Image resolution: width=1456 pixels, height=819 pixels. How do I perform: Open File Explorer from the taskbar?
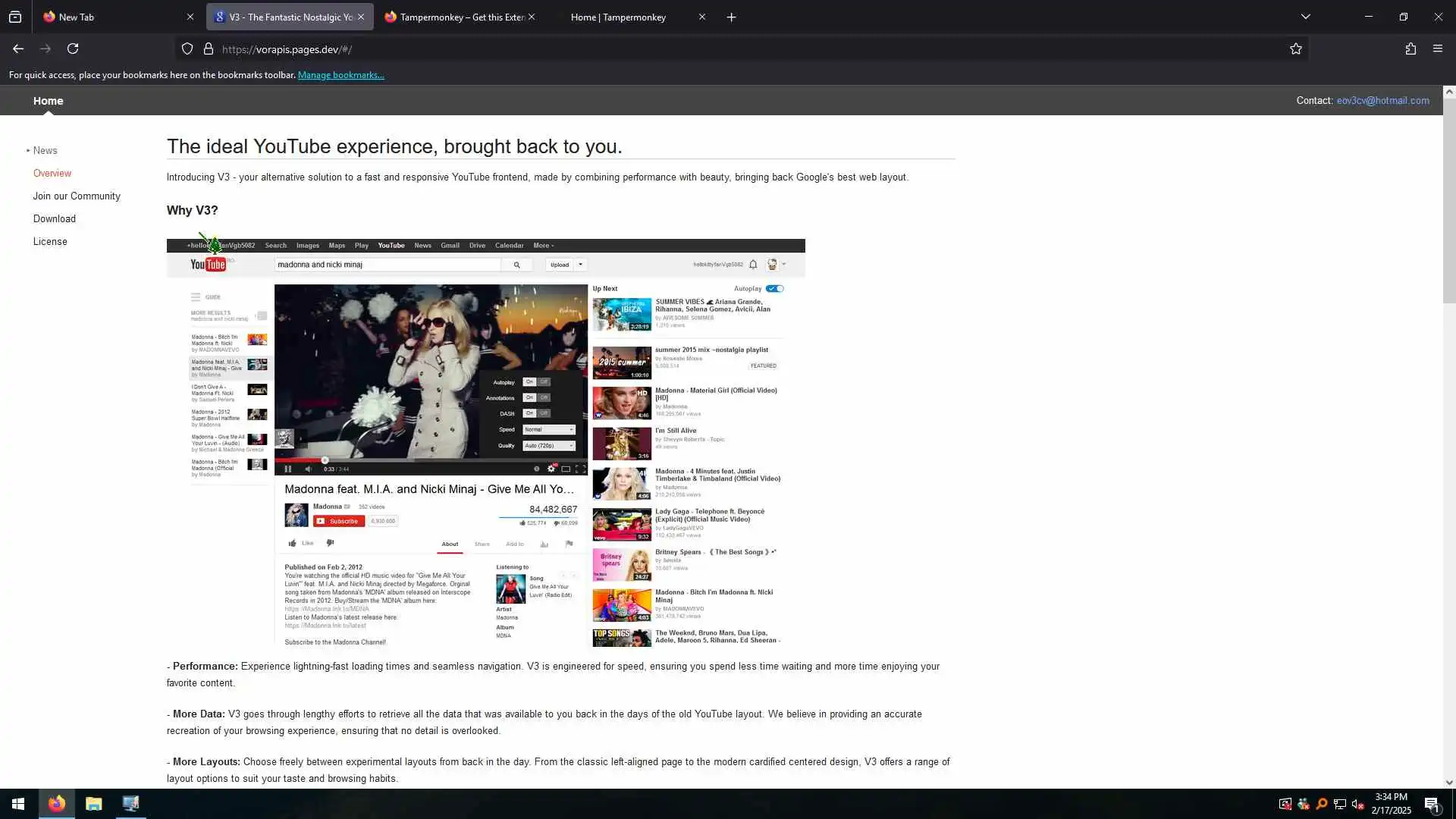click(x=93, y=804)
